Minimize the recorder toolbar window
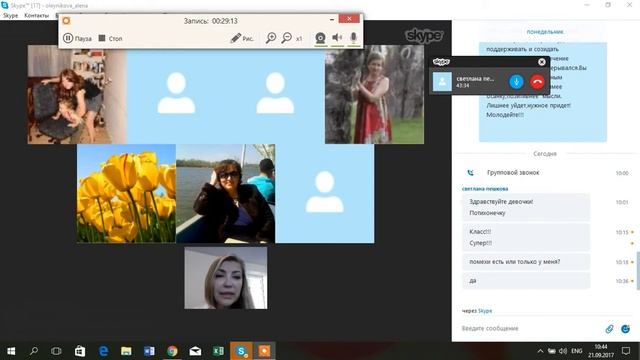The image size is (640, 360). 332,19
